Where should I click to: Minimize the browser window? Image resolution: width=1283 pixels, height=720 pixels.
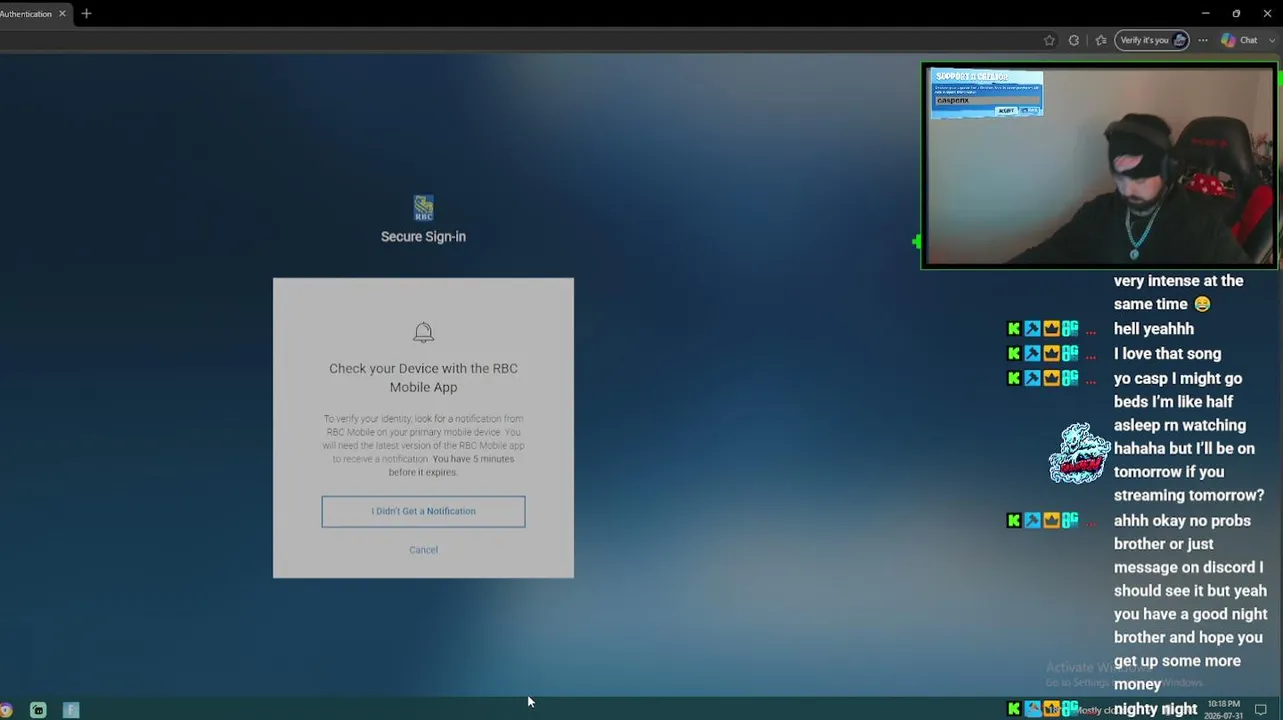[x=1205, y=14]
